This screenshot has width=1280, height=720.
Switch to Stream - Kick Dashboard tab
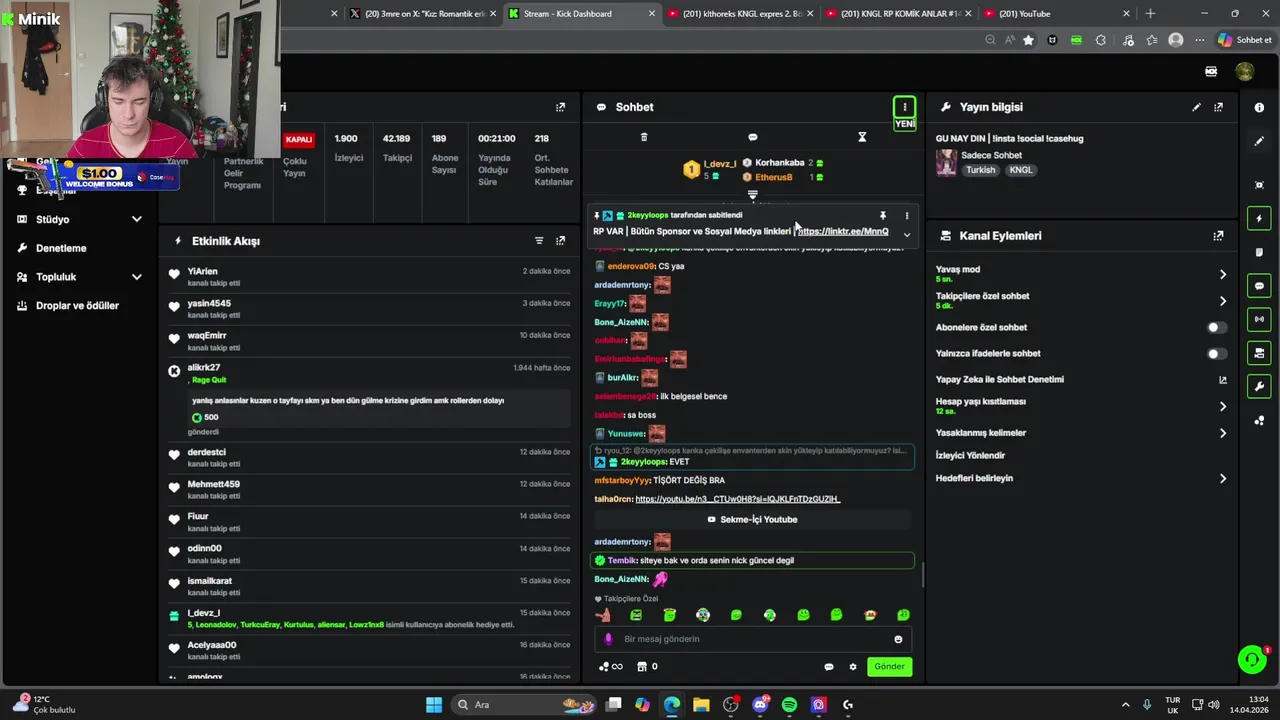(581, 14)
